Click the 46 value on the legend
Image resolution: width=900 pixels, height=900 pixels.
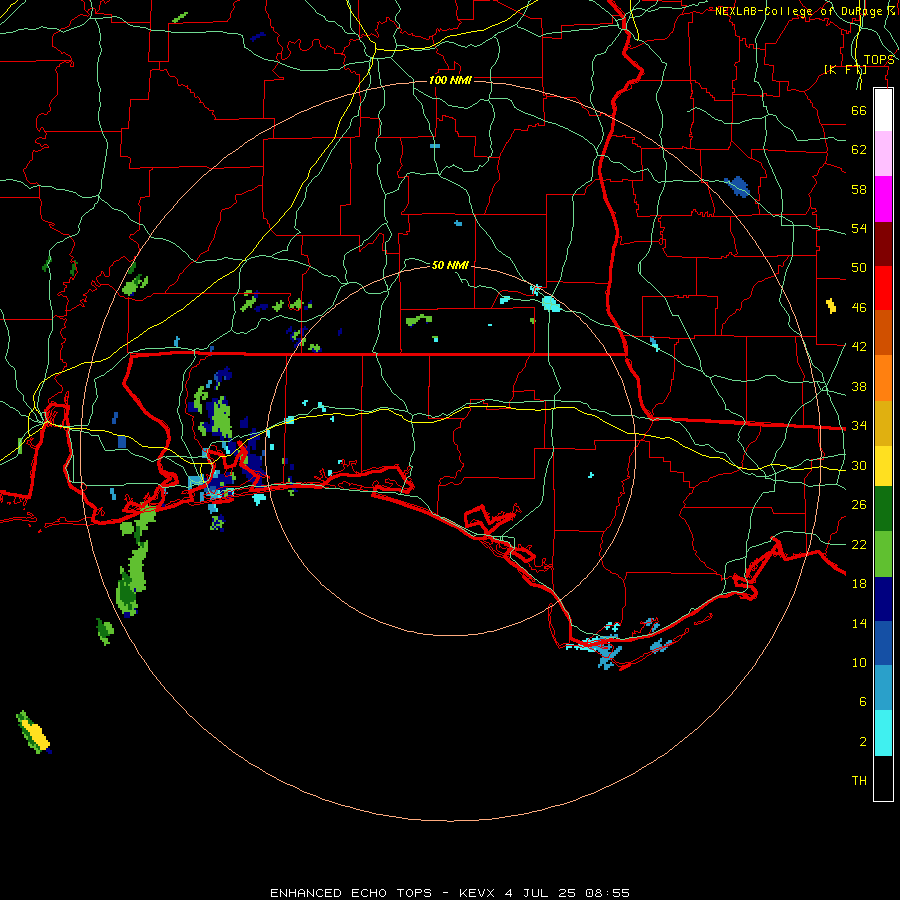tap(859, 308)
